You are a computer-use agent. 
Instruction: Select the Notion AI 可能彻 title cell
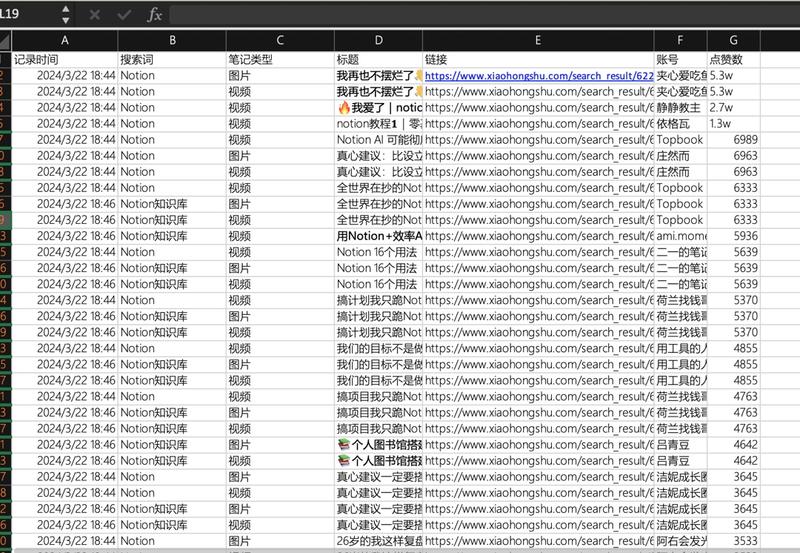pos(378,140)
